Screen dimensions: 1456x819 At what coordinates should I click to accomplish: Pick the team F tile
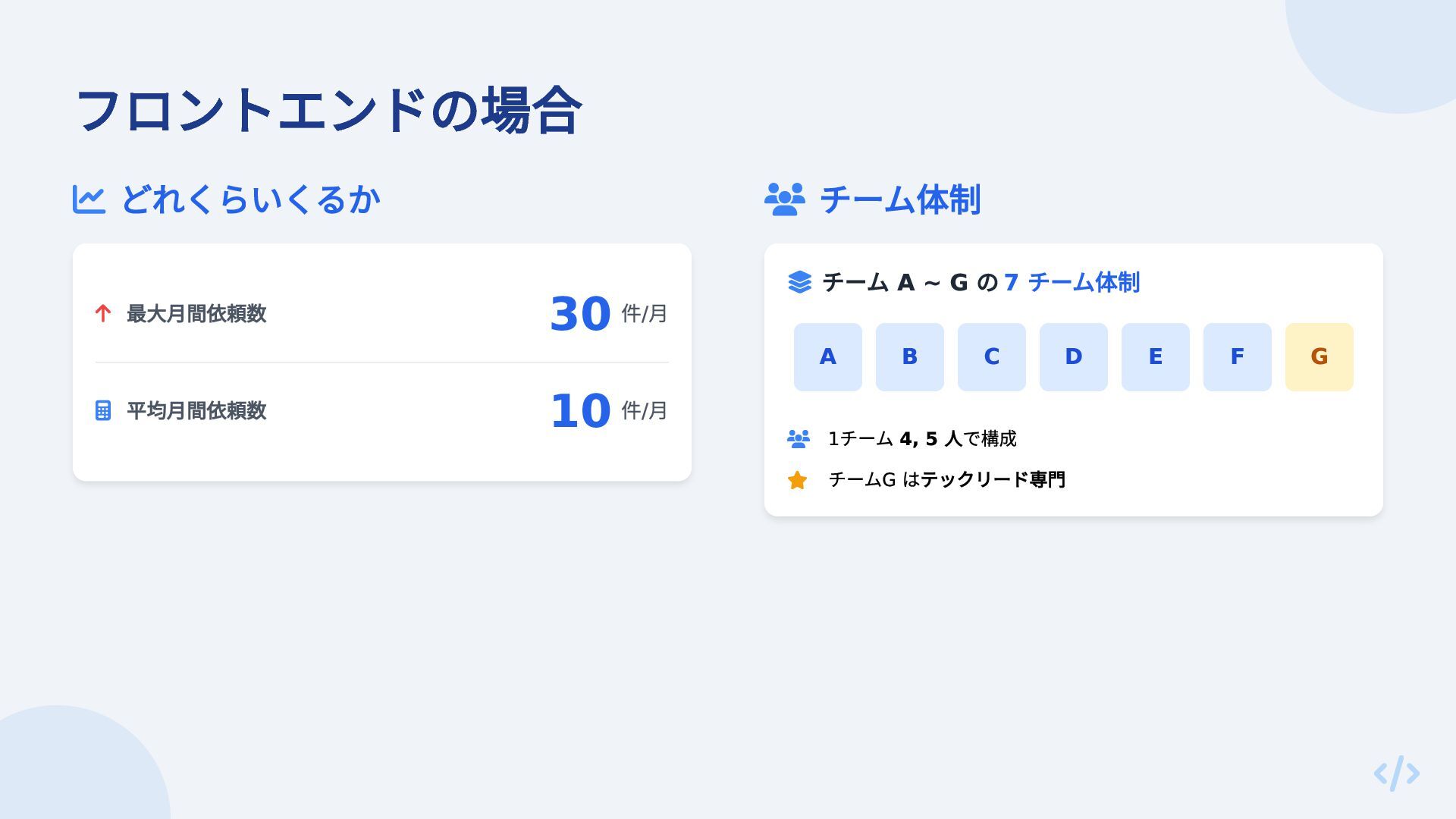tap(1238, 357)
